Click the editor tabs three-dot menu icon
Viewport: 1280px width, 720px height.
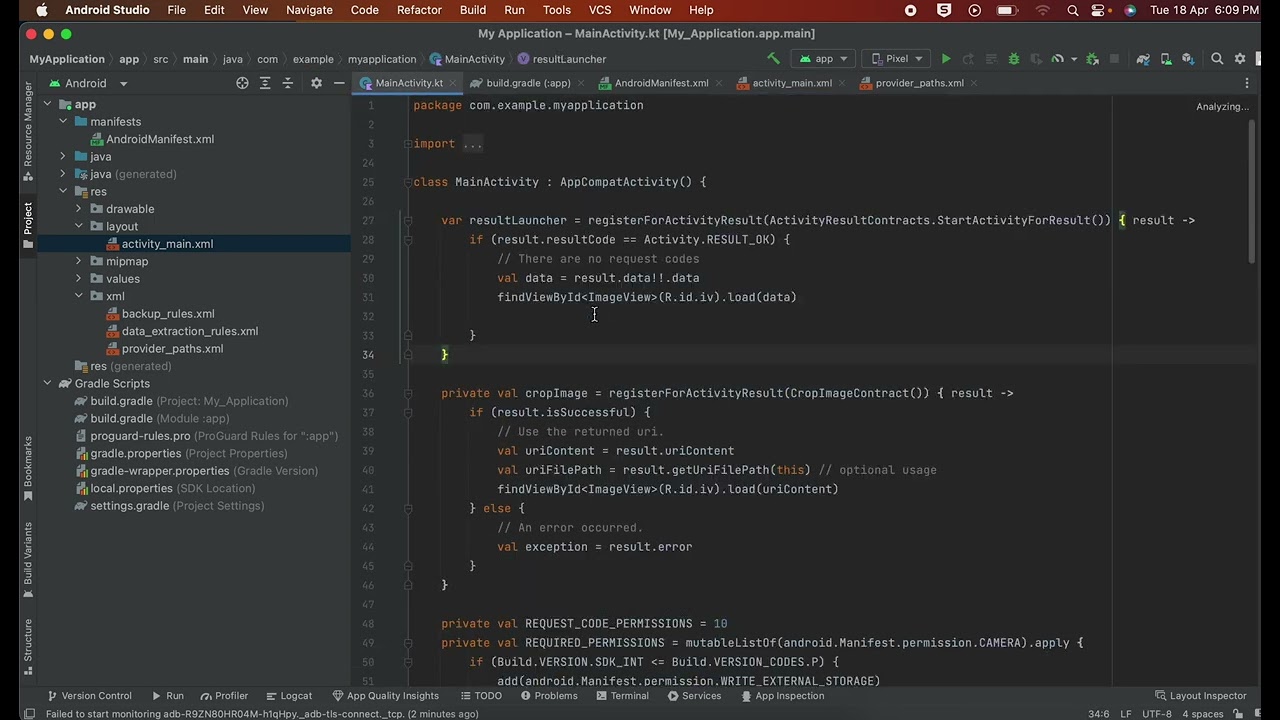[x=1246, y=83]
